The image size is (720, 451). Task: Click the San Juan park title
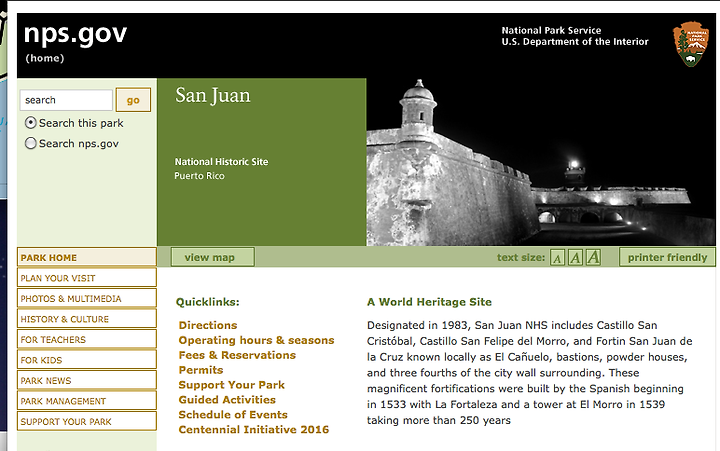pyautogui.click(x=213, y=96)
